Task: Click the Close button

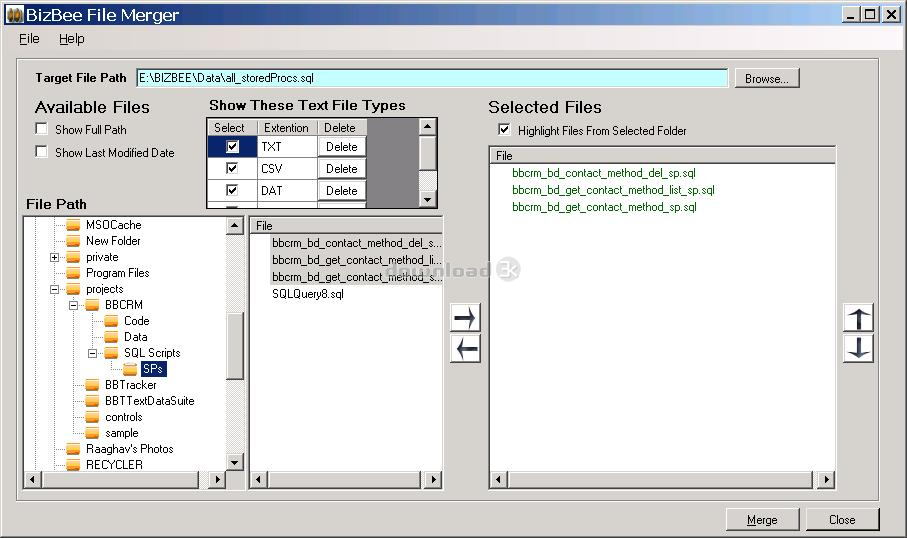Action: point(842,519)
